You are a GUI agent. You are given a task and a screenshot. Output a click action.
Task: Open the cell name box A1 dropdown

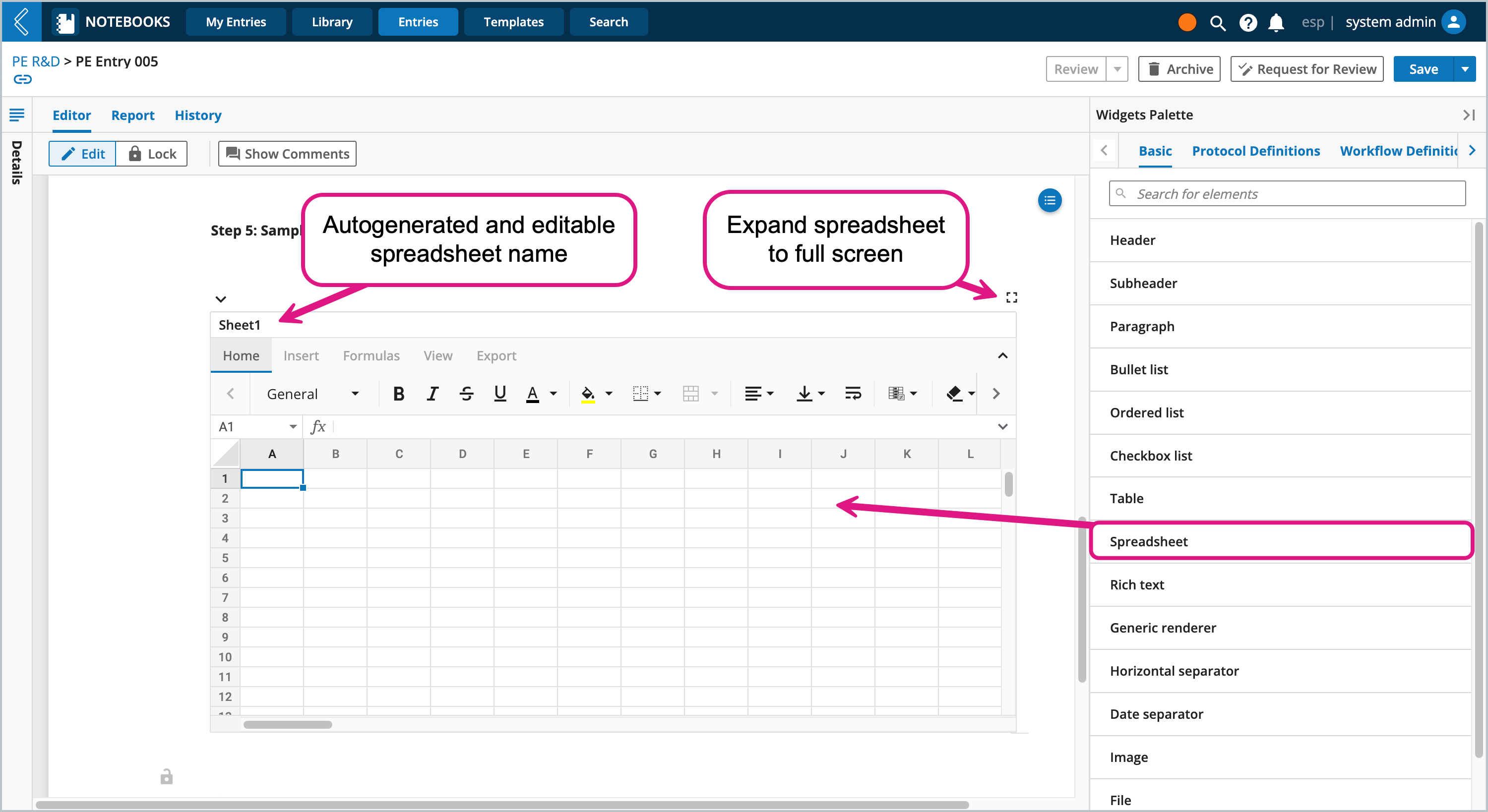(293, 427)
